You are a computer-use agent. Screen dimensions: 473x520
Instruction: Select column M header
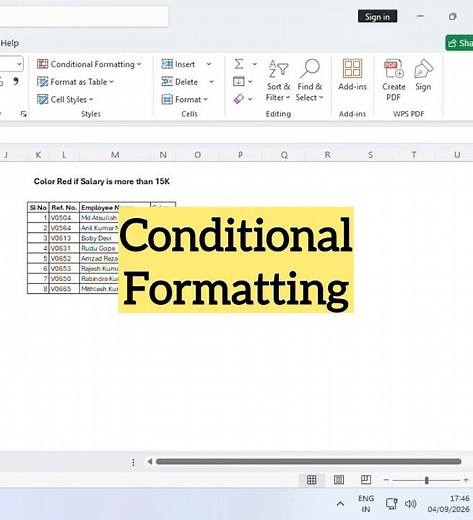coord(115,155)
